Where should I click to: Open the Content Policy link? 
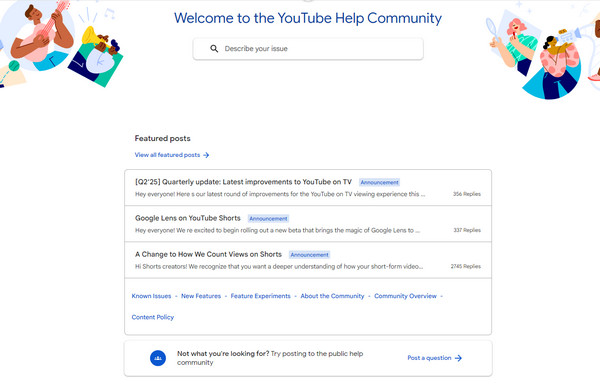tap(153, 317)
